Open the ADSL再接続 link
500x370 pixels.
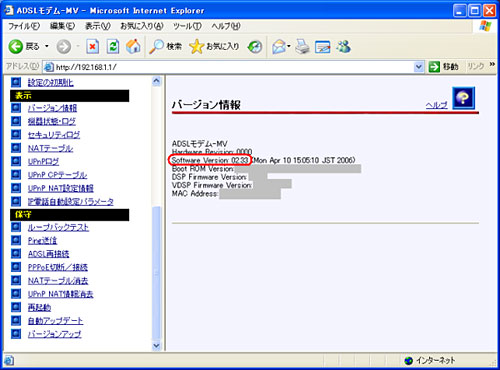49,254
